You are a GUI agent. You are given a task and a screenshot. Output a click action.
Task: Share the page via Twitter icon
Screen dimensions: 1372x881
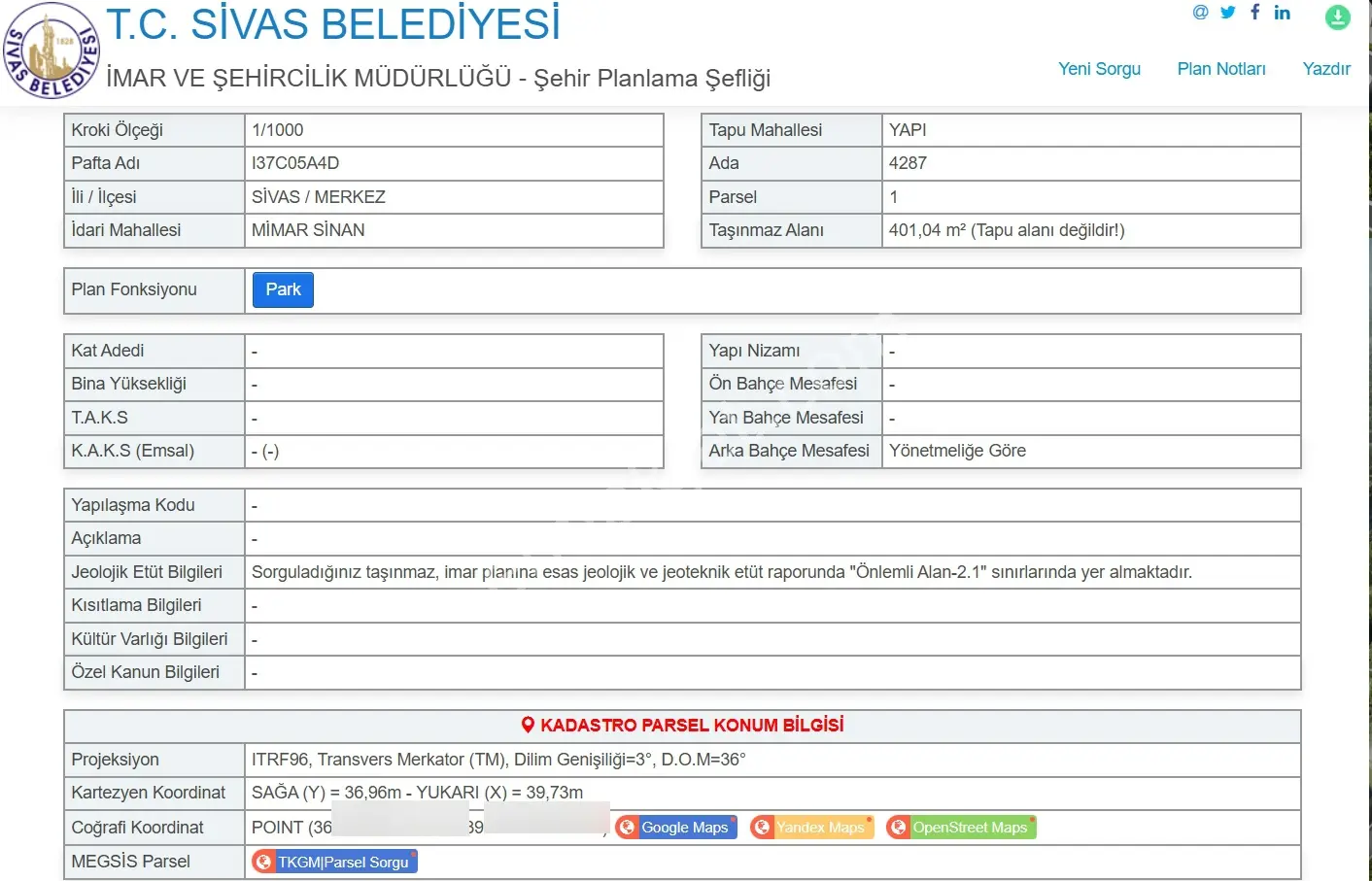point(1228,13)
